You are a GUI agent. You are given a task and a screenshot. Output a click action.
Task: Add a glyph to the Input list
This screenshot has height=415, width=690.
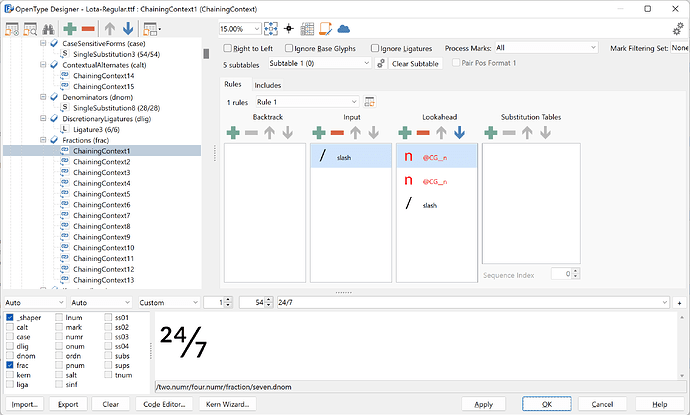click(x=319, y=132)
